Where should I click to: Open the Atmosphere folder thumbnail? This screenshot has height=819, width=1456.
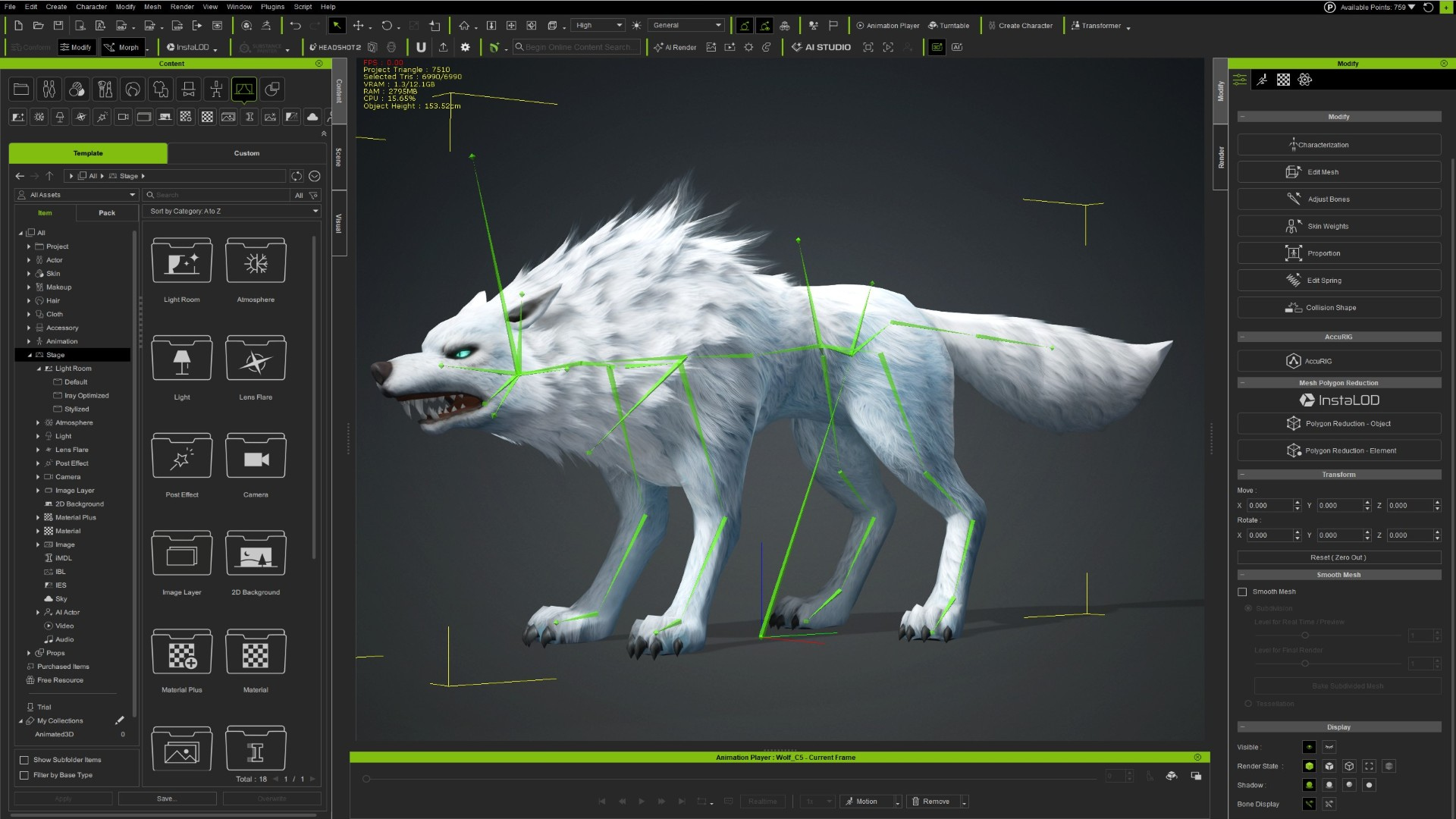256,262
